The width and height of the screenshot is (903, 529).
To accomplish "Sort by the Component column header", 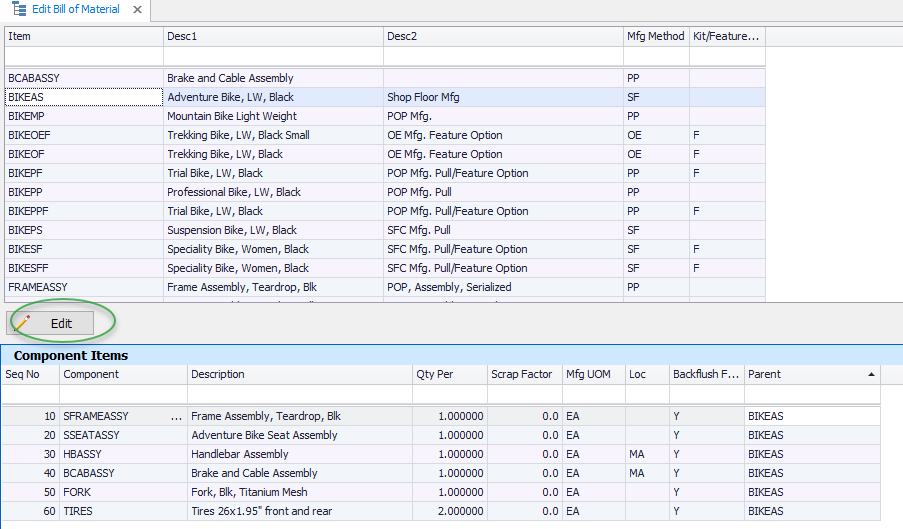I will point(123,375).
